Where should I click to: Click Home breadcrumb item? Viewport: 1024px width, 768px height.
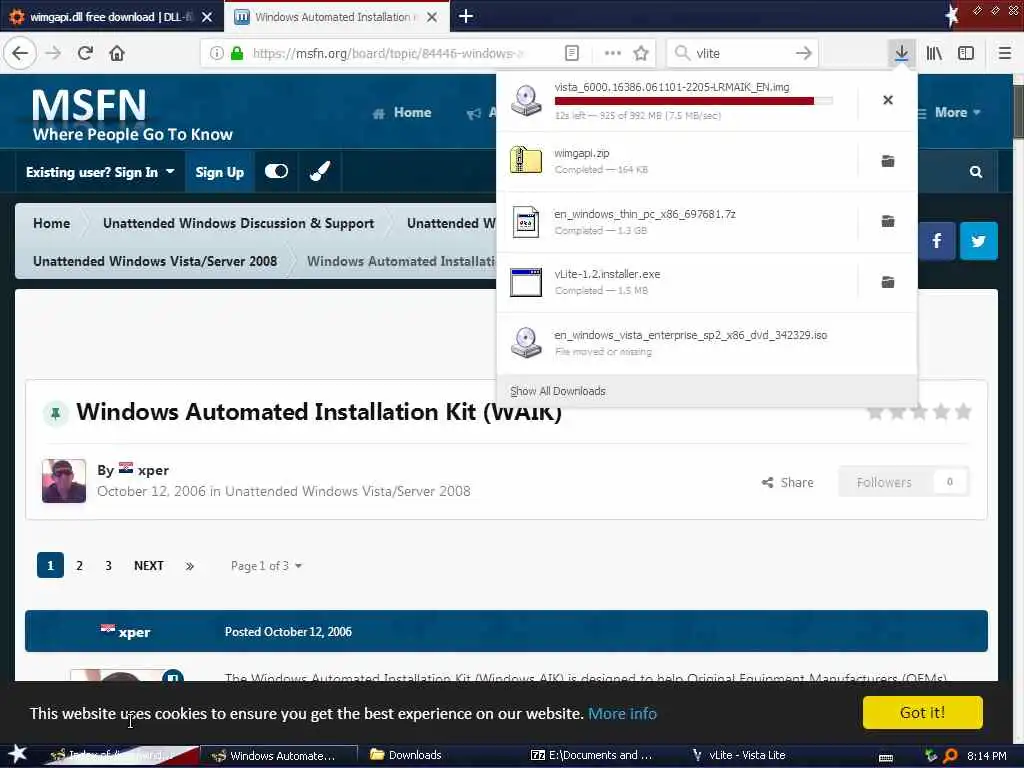52,223
